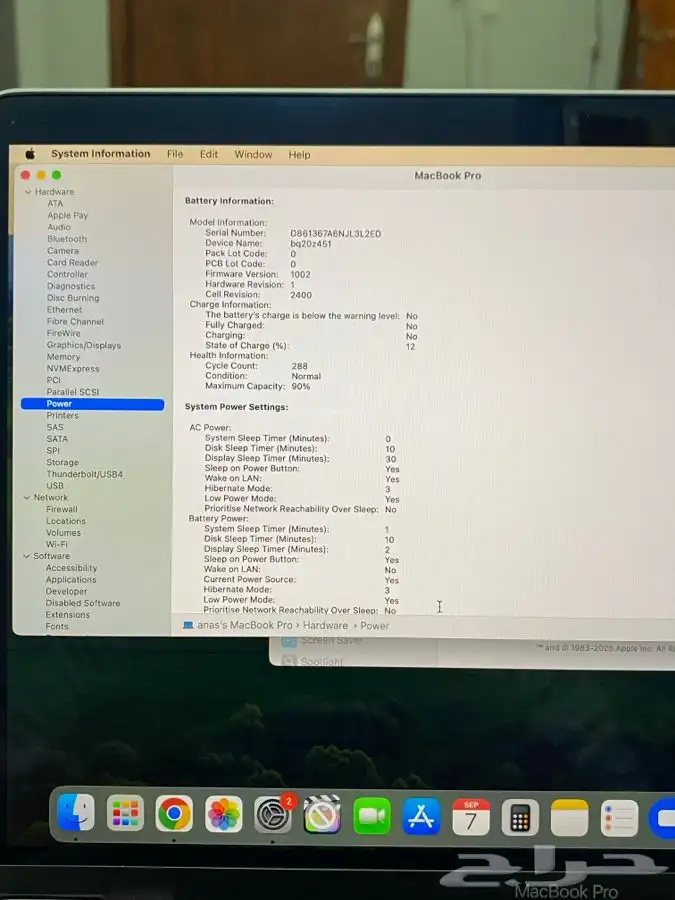Click the Maximum Capacity 90% value
The height and width of the screenshot is (900, 675).
point(301,386)
